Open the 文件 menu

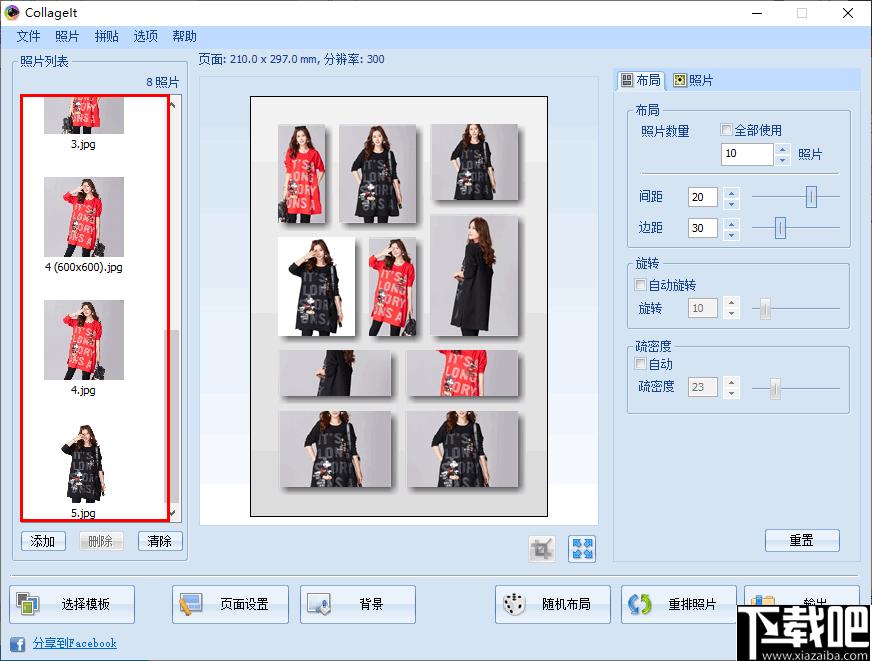pyautogui.click(x=28, y=36)
